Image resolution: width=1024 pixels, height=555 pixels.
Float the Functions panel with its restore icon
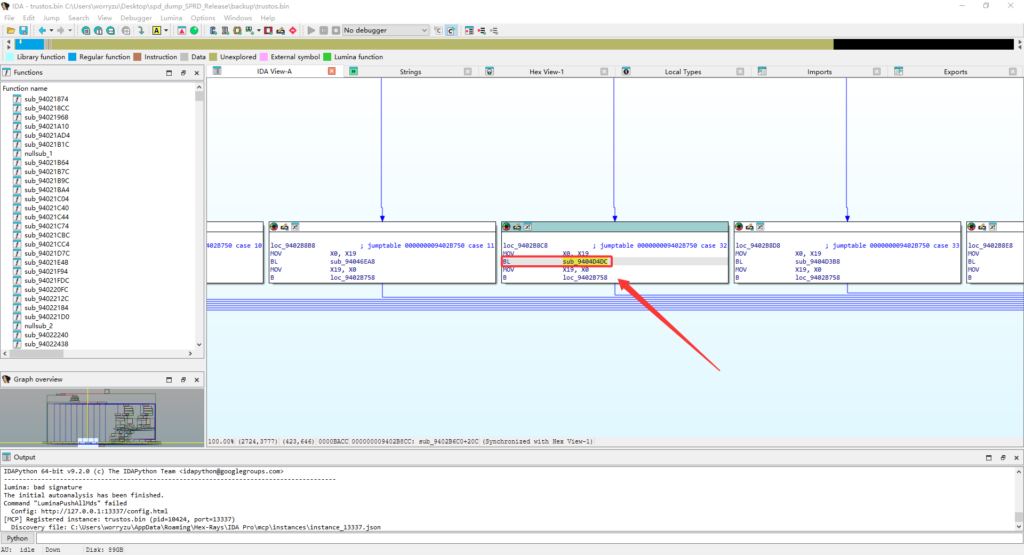(x=183, y=72)
